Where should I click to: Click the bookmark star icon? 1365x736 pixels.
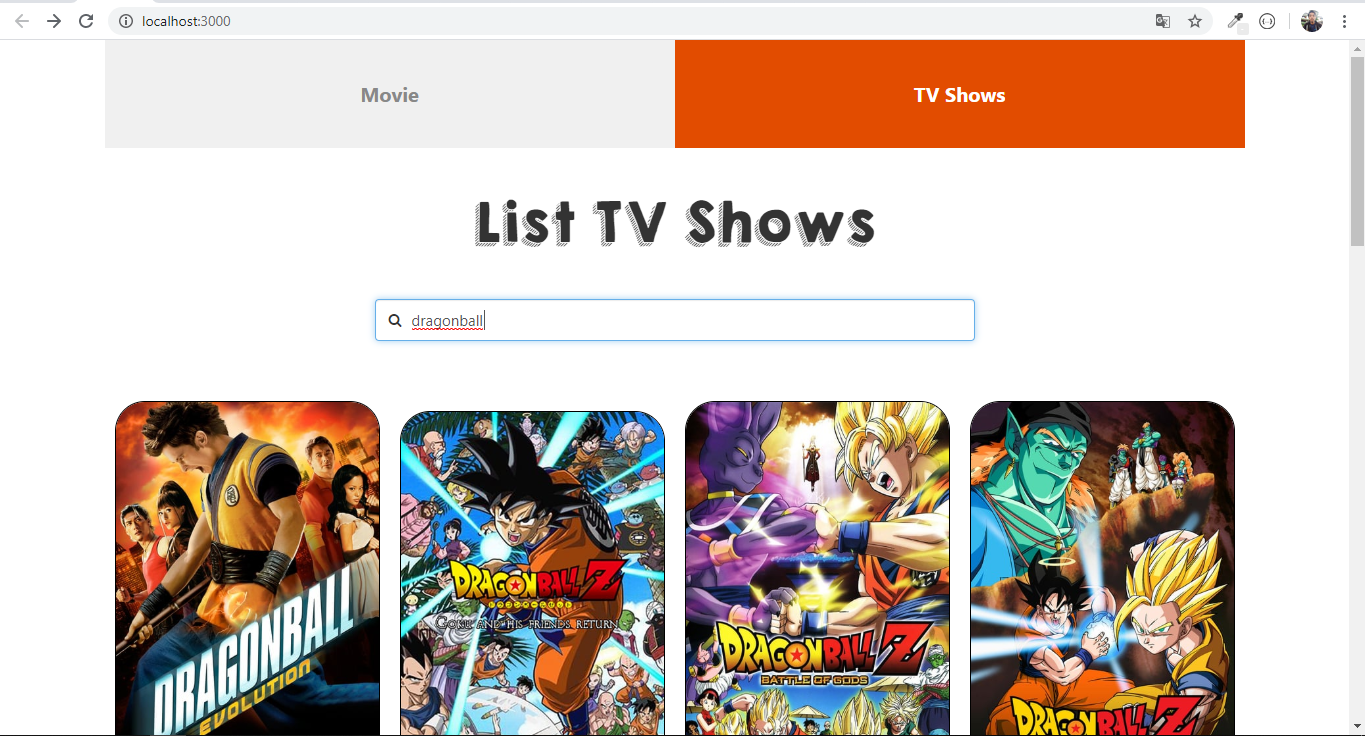(1195, 20)
